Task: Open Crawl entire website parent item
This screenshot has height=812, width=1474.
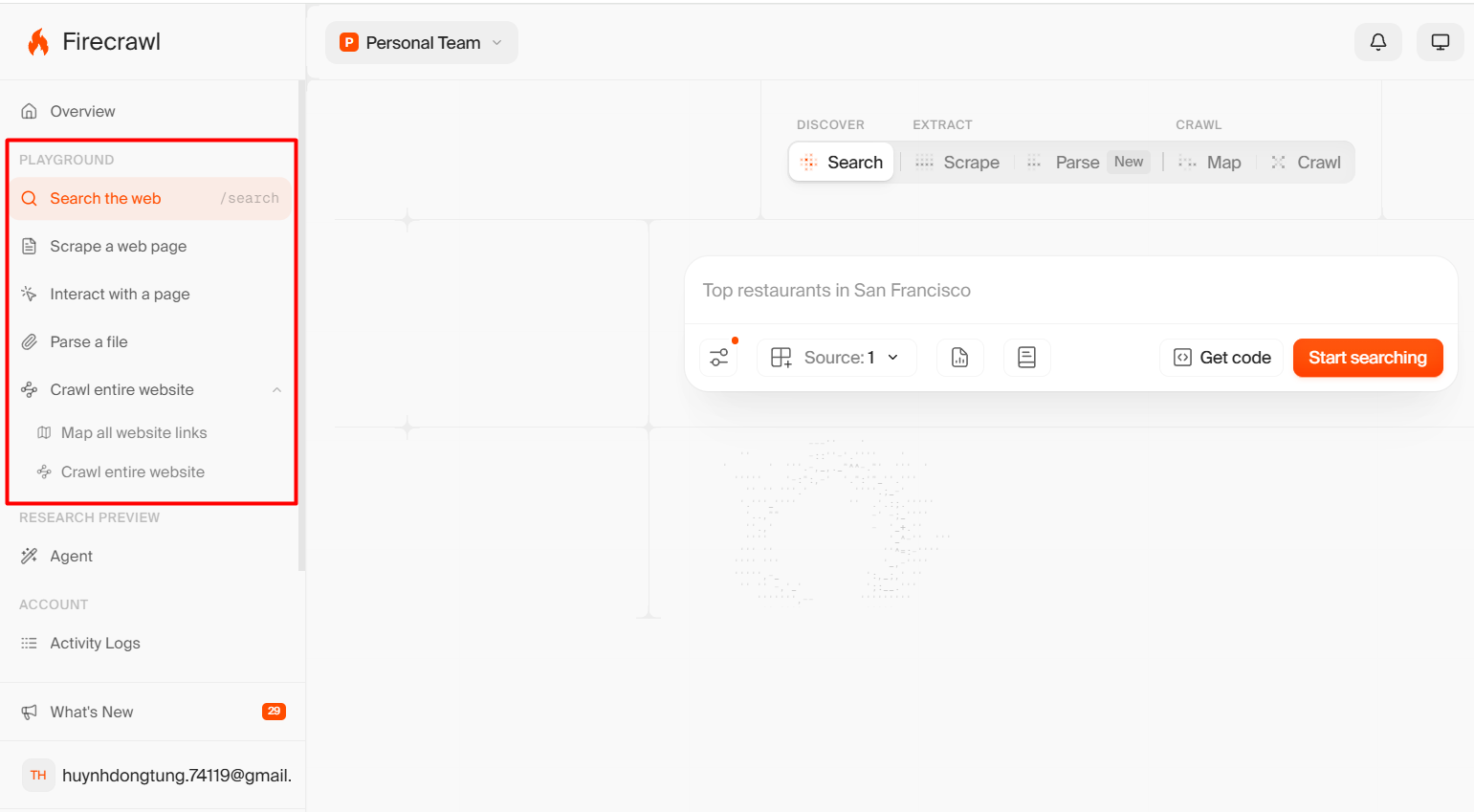Action: 153,389
